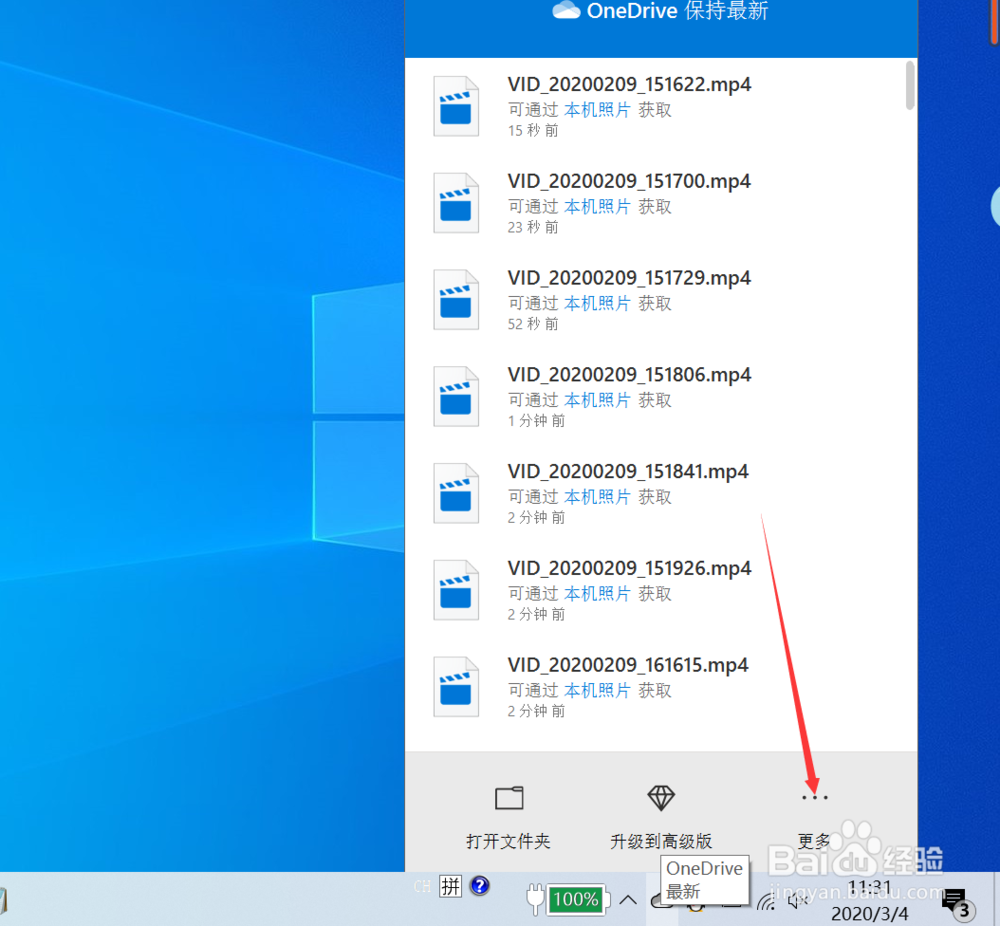
Task: Open 本机照片 link under VID_20200209_161615.mp4
Action: (x=597, y=691)
